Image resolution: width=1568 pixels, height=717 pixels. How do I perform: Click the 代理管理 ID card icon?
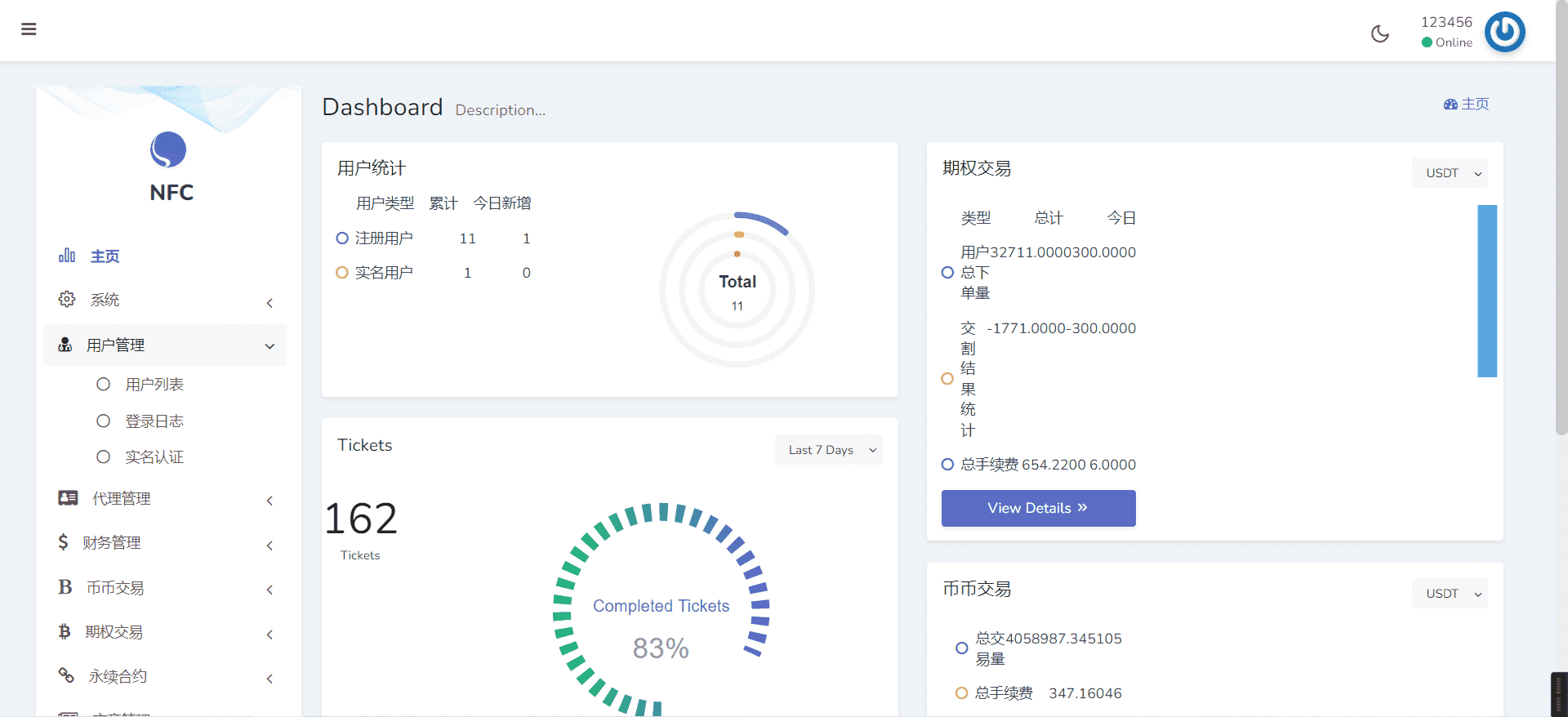pyautogui.click(x=68, y=498)
